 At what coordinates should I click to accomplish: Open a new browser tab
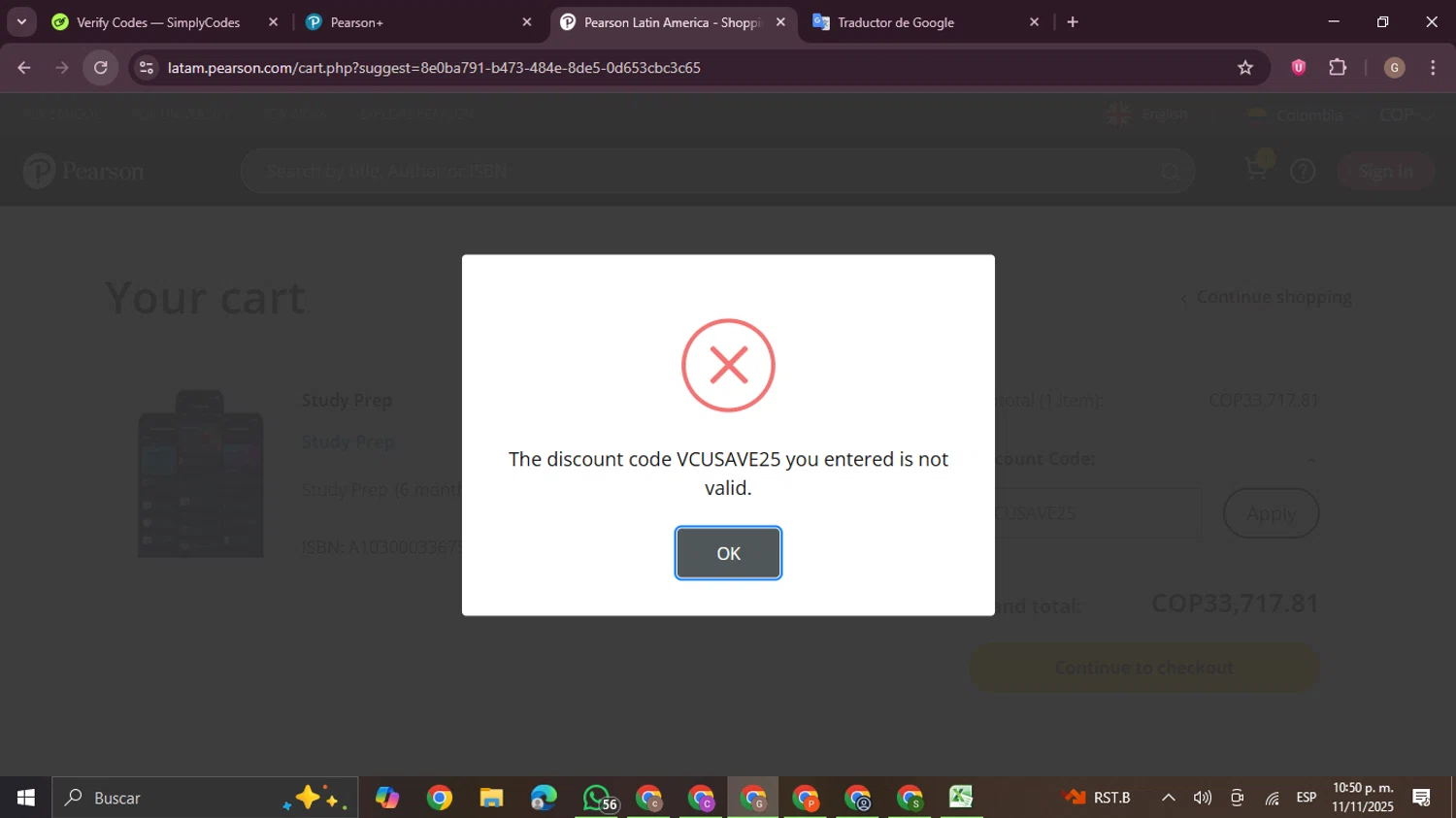pyautogui.click(x=1073, y=22)
